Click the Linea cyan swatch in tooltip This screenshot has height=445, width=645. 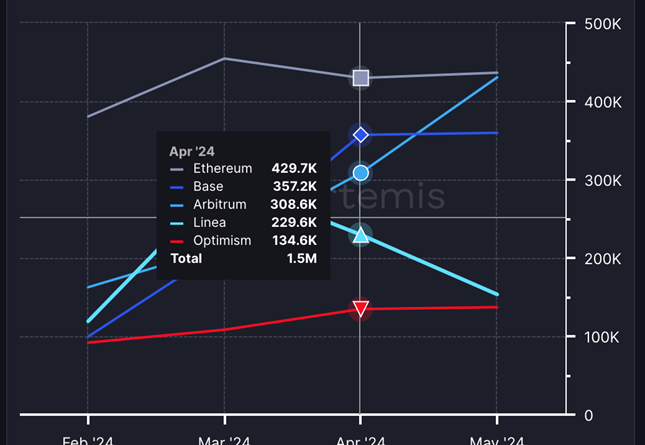(x=177, y=223)
